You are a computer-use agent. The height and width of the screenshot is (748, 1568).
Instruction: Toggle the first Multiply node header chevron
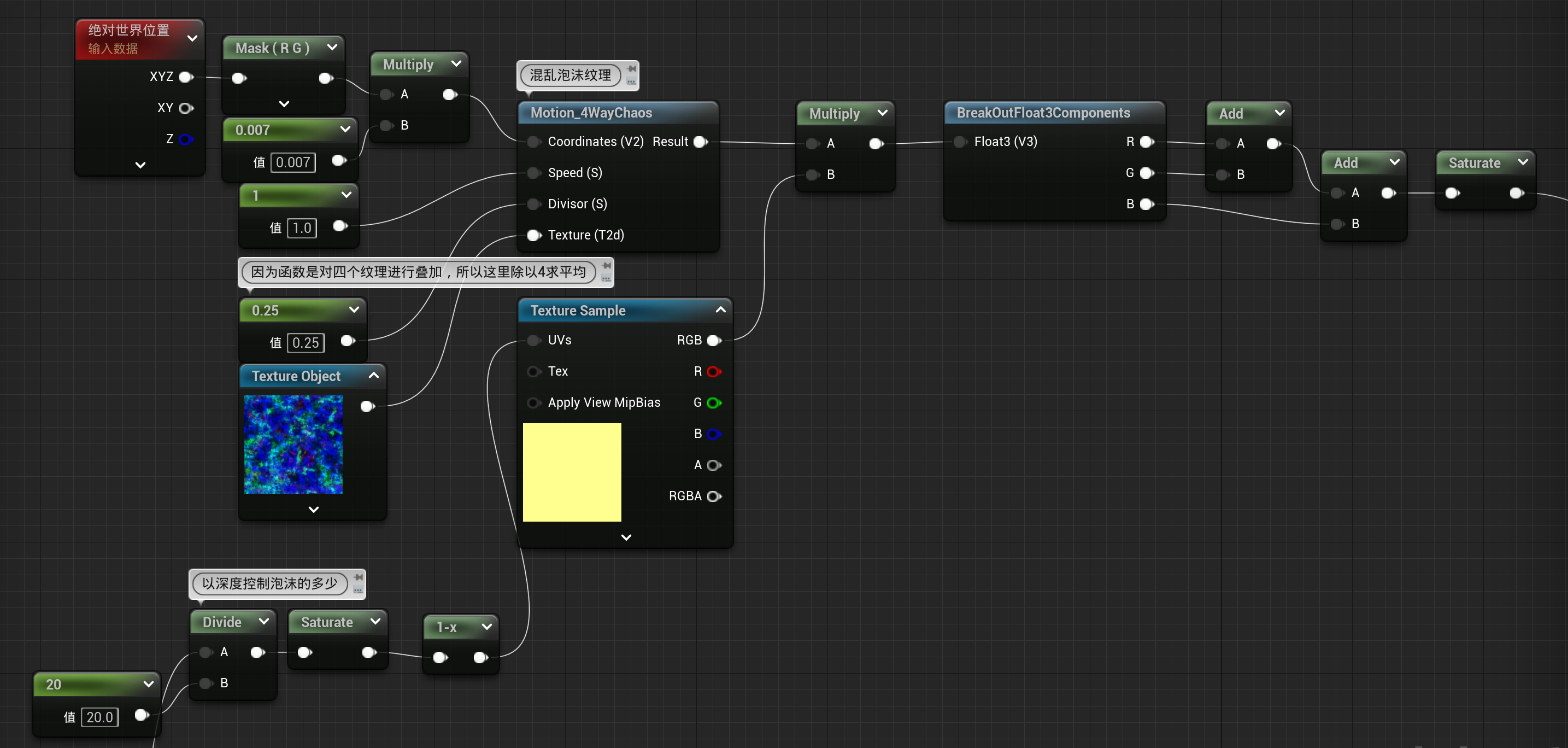[456, 63]
